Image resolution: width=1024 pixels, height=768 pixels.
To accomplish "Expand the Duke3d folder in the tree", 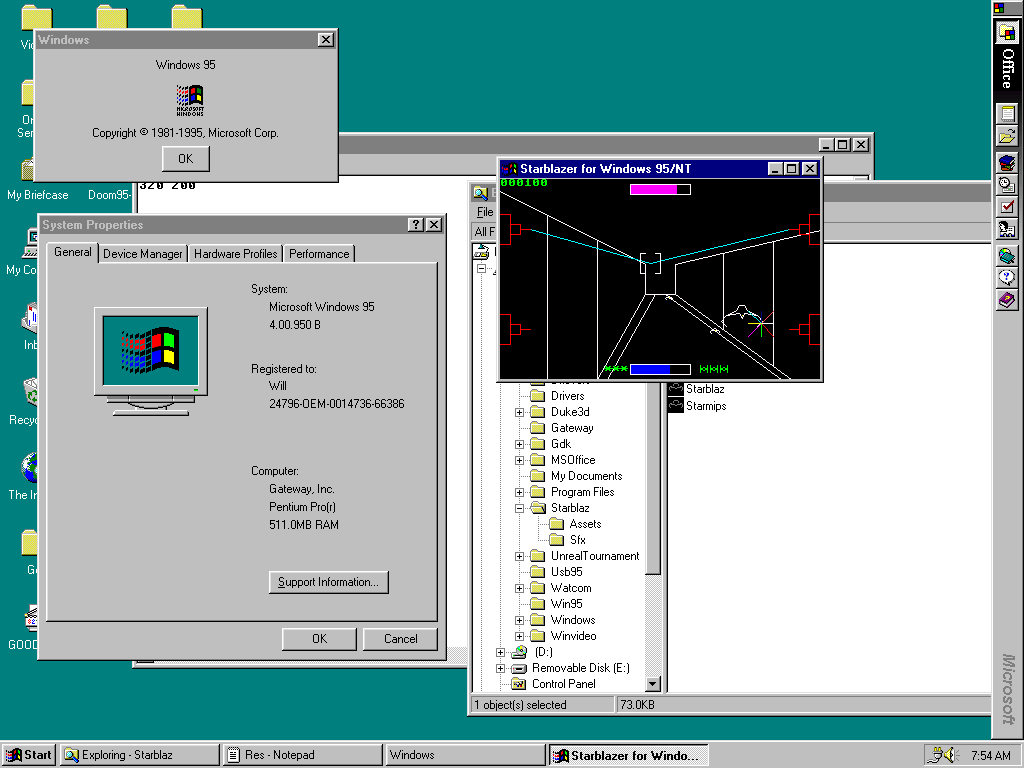I will (x=520, y=412).
